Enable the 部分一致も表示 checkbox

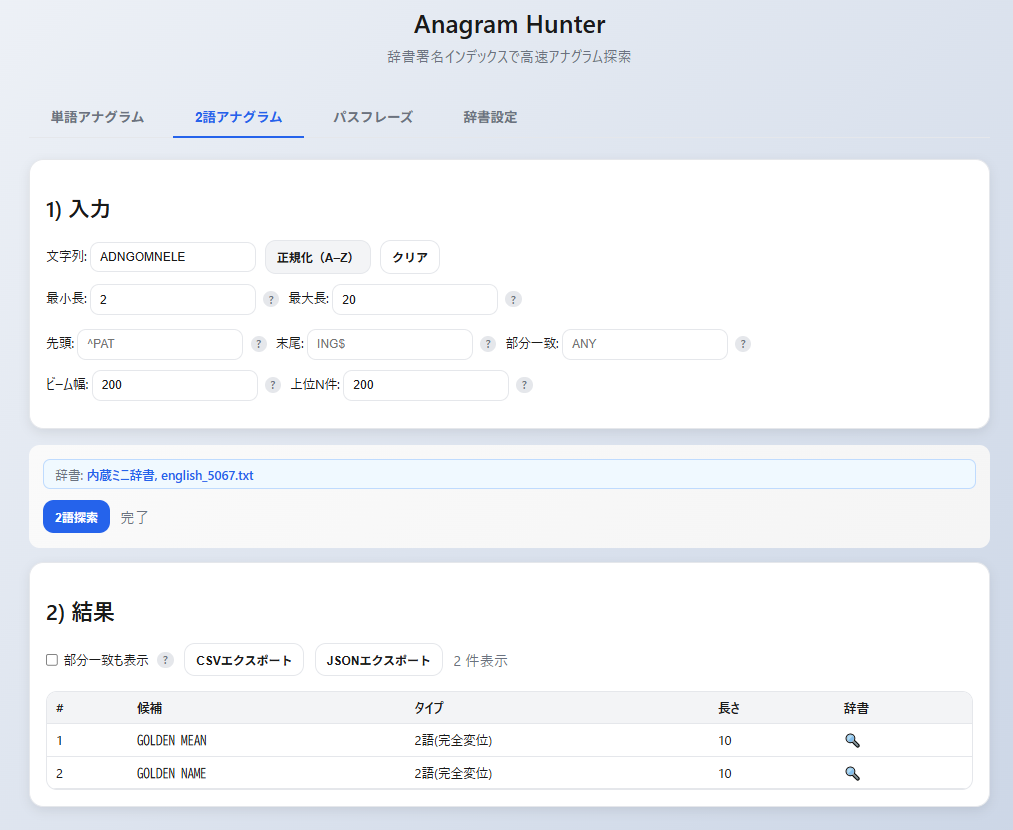click(52, 660)
